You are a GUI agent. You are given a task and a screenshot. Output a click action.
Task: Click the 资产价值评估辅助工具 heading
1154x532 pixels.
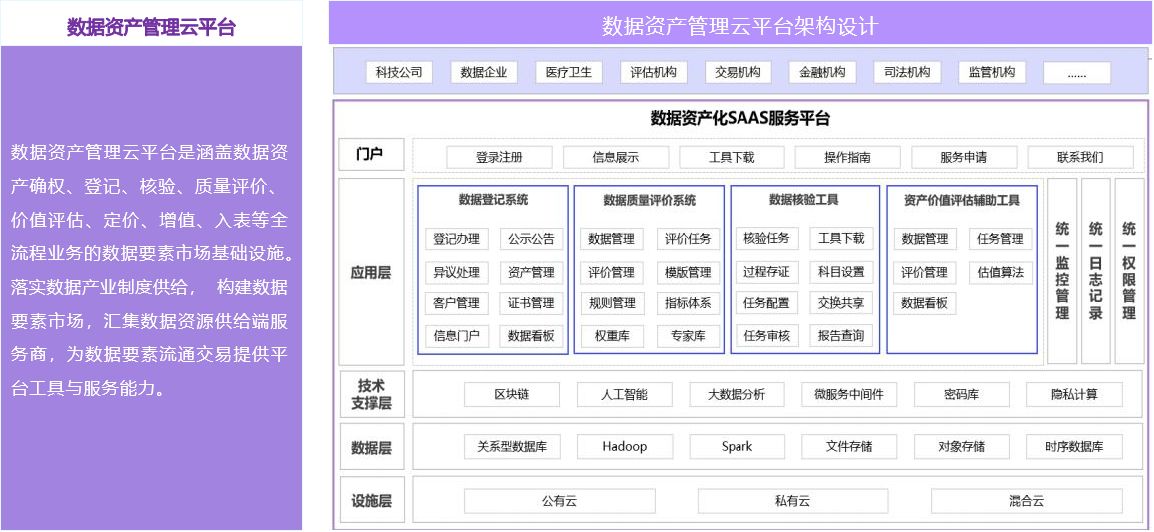click(x=962, y=199)
